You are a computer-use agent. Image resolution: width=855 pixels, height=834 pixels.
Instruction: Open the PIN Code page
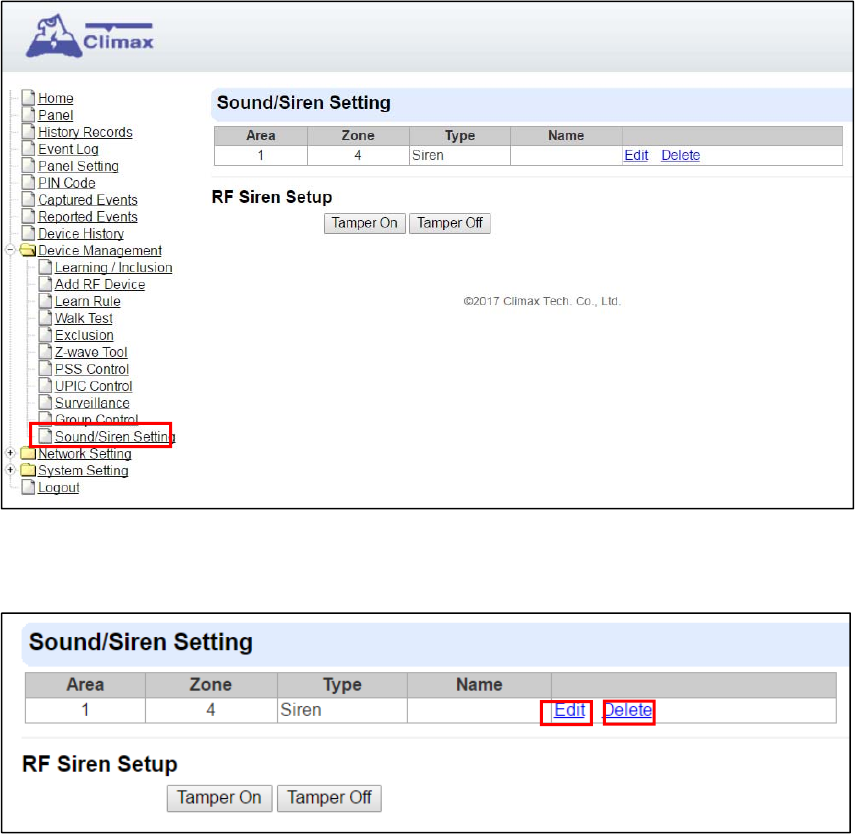[67, 183]
